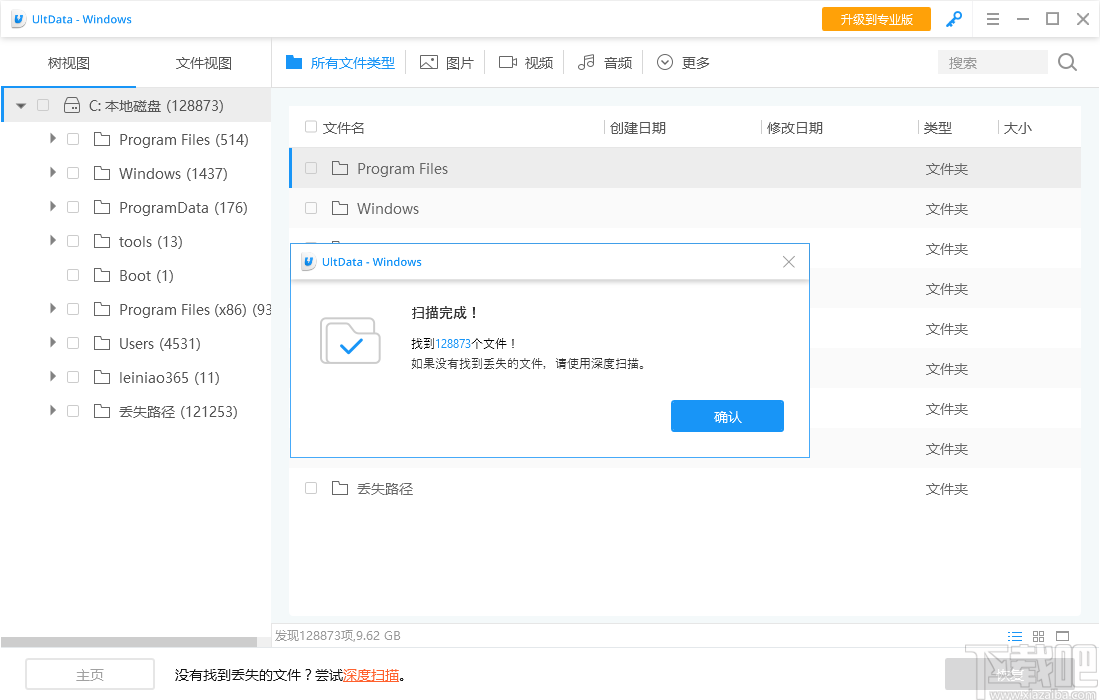The height and width of the screenshot is (700, 1100).
Task: Click the Program Files folder icon in file list
Action: pos(340,168)
